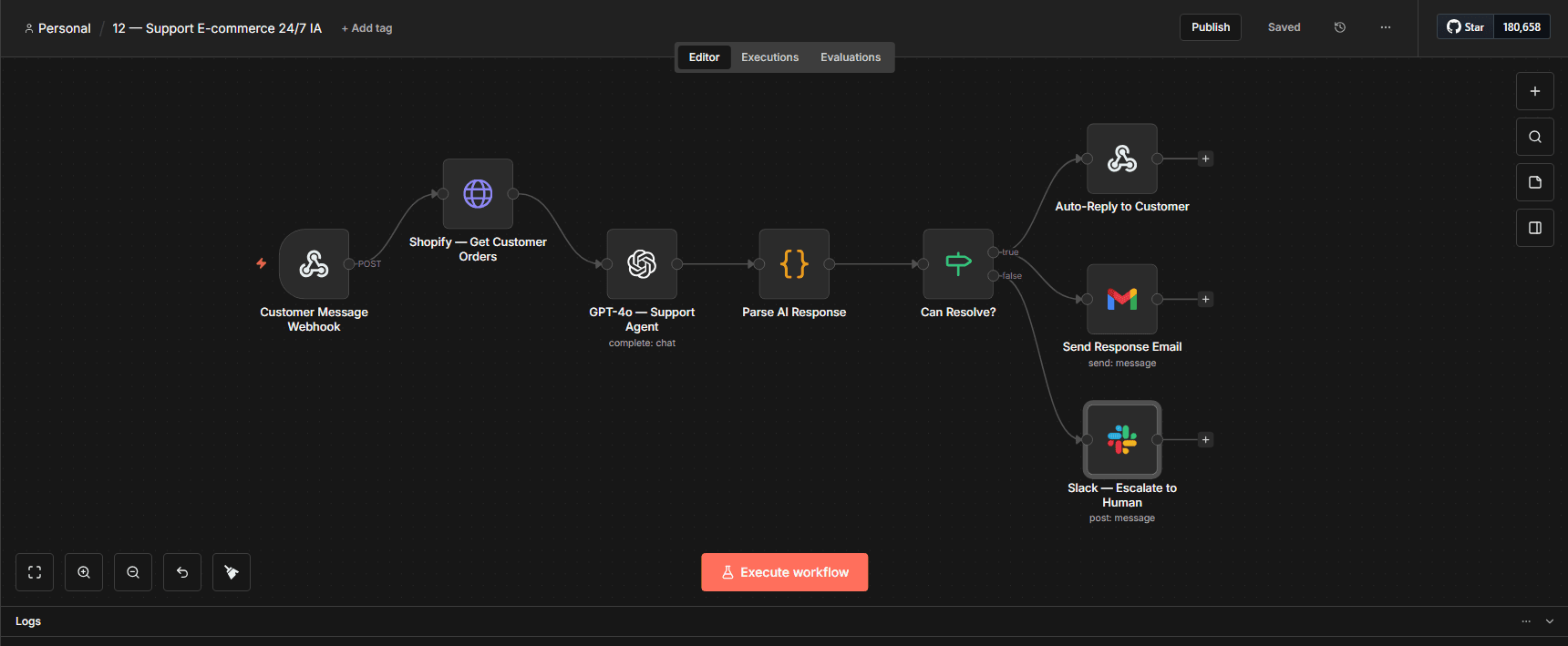The height and width of the screenshot is (646, 1568).
Task: Switch to the Evaluations tab
Action: (x=851, y=57)
